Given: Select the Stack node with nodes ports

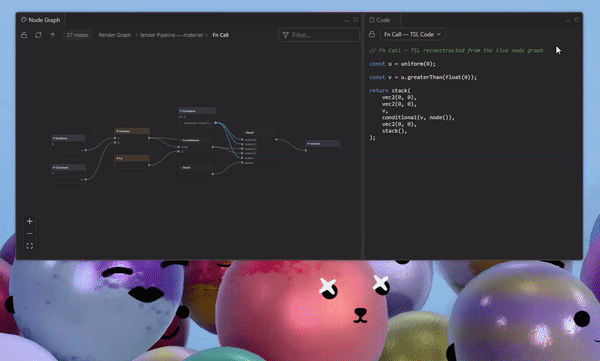Looking at the screenshot, I should click(259, 147).
